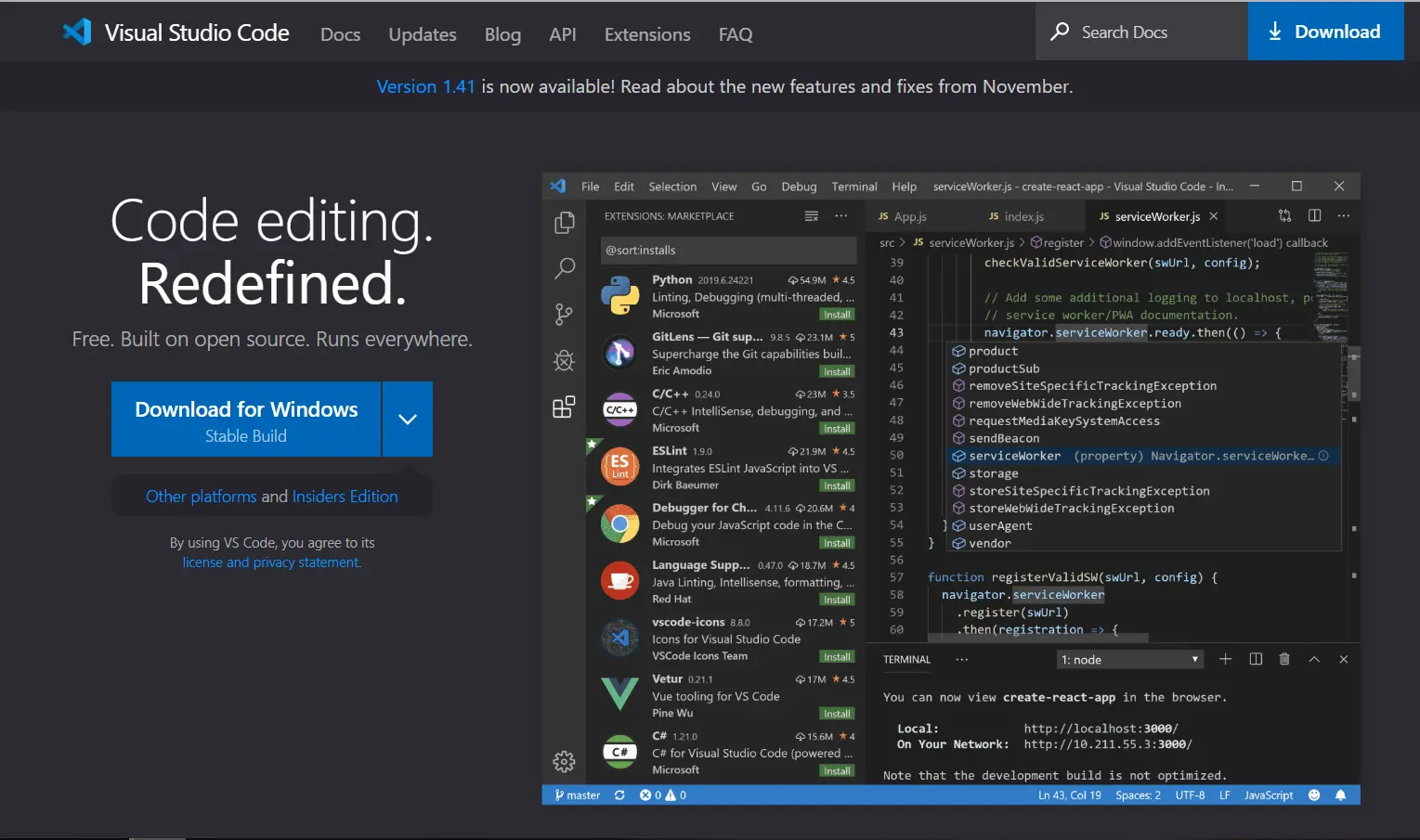Maximize terminal panel with chevron up
Image resolution: width=1420 pixels, height=840 pixels.
pos(1314,659)
